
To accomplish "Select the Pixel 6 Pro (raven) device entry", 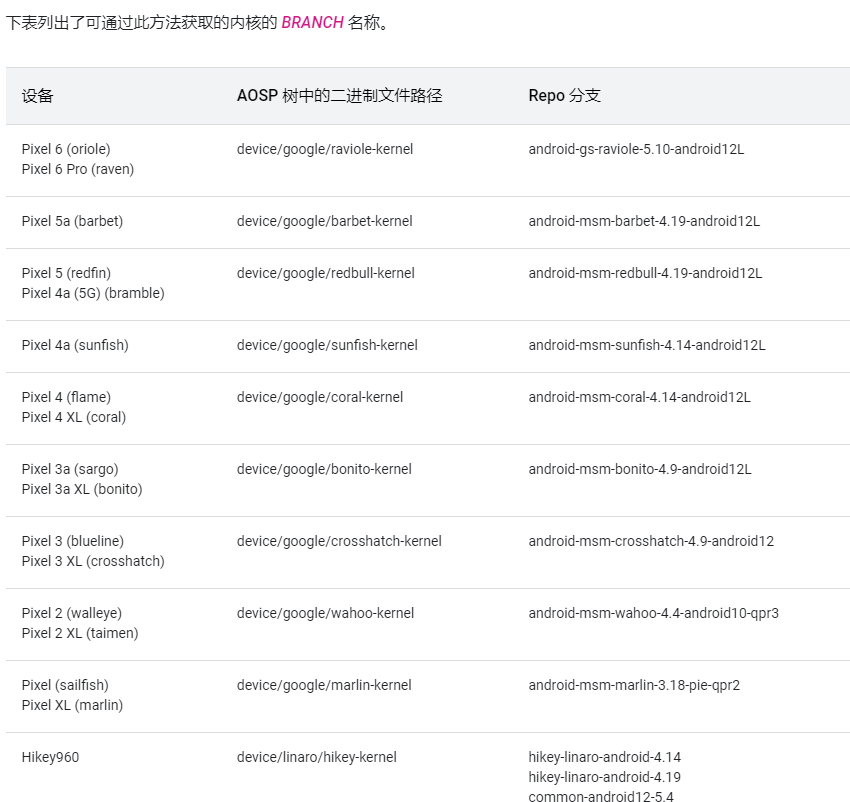I will (78, 169).
